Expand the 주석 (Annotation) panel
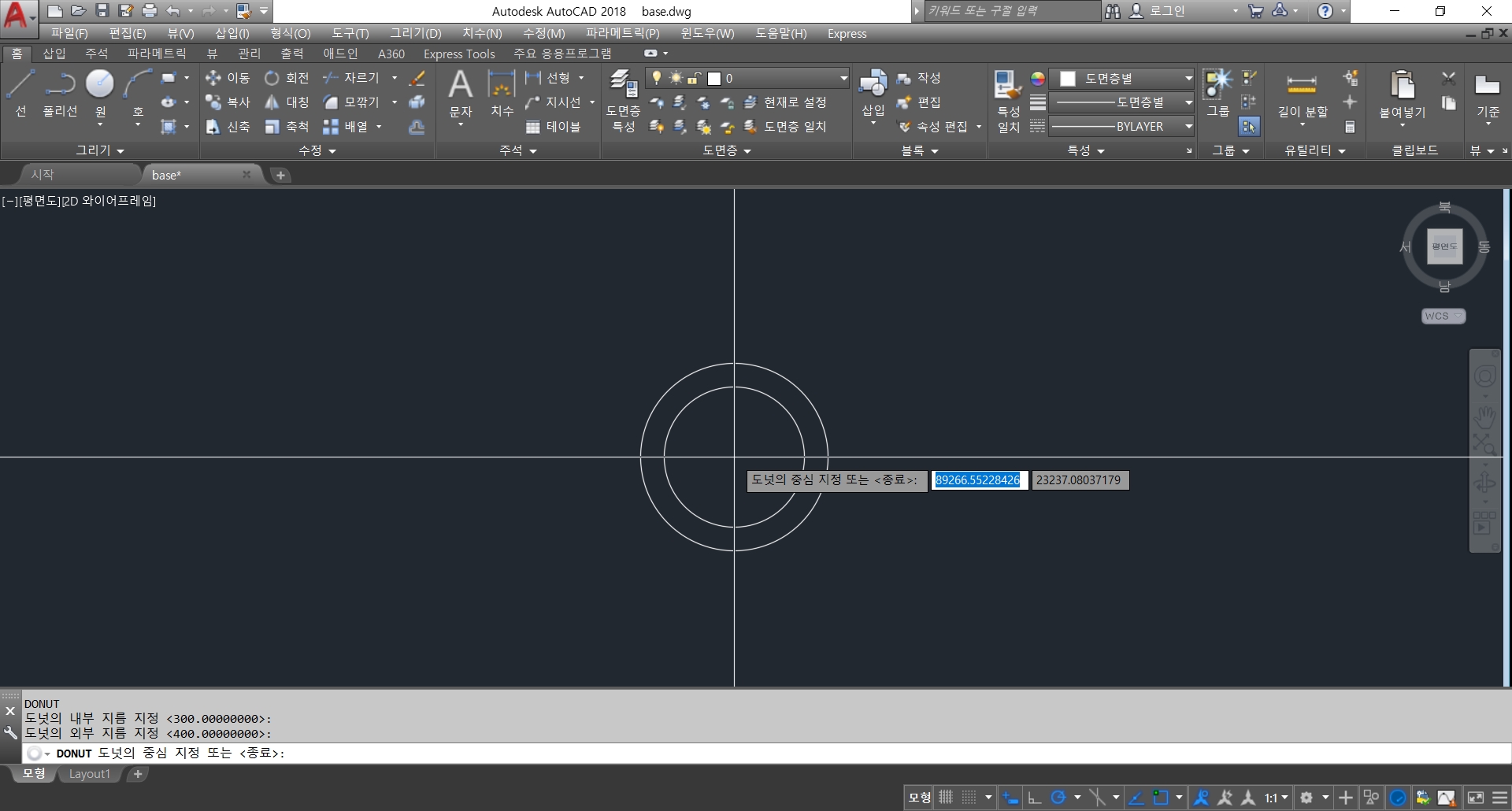This screenshot has height=811, width=1512. point(517,150)
